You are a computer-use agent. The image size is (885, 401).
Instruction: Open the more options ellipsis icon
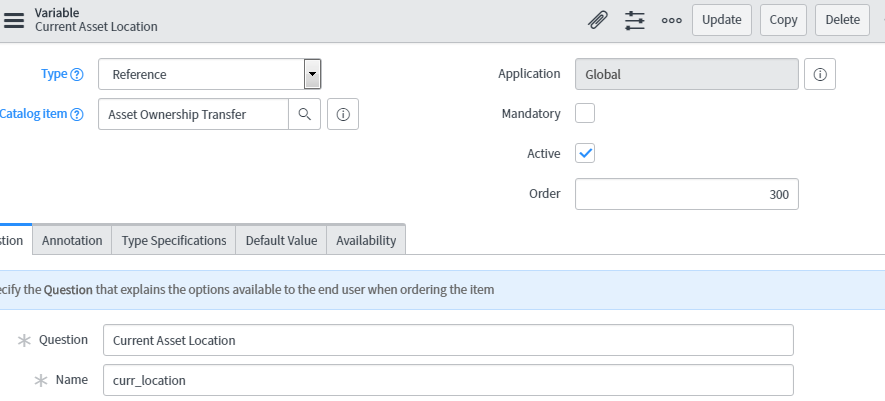coord(671,20)
